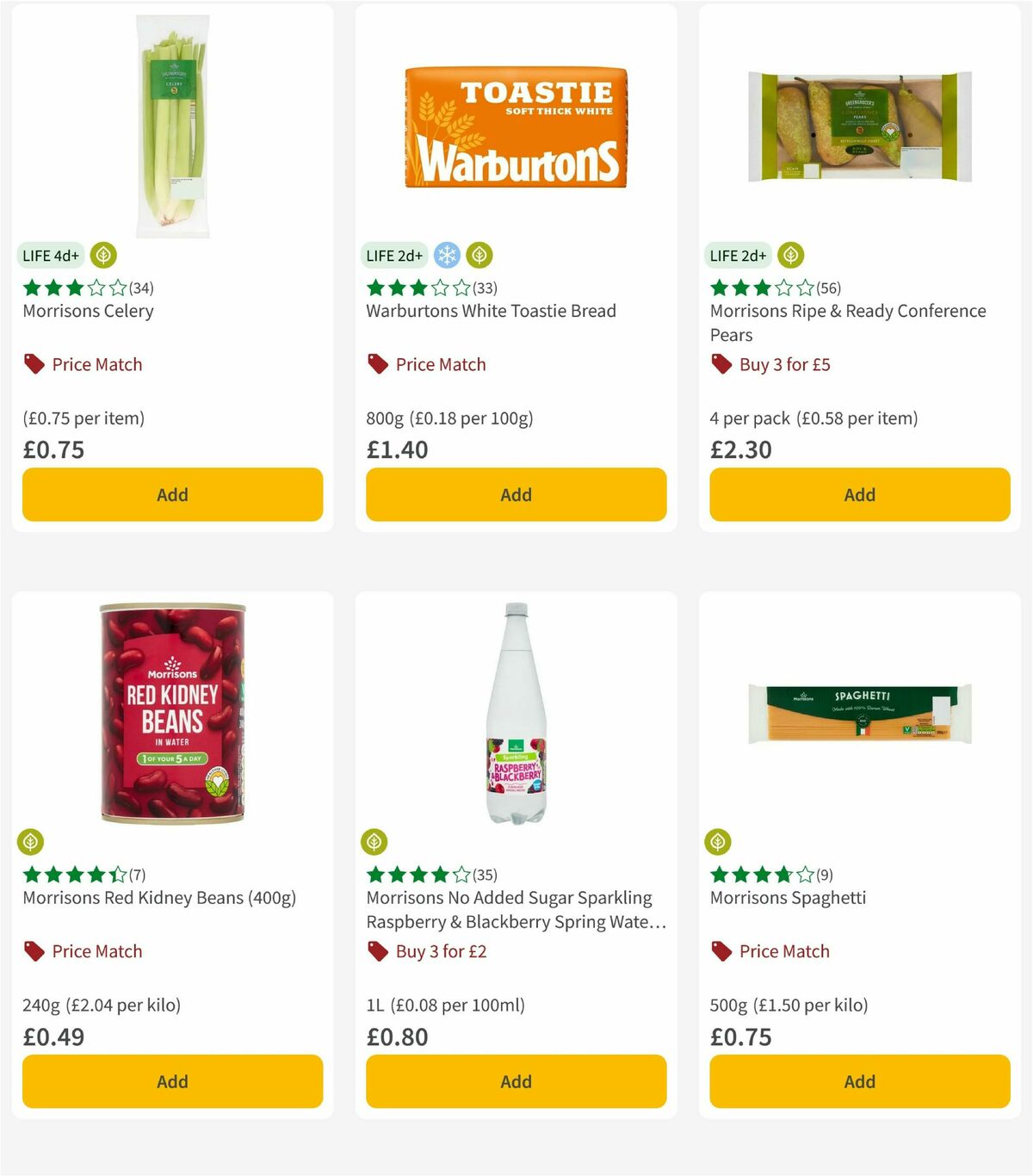
Task: Add Morrisons Red Kidney Beans to basket
Action: click(172, 1081)
